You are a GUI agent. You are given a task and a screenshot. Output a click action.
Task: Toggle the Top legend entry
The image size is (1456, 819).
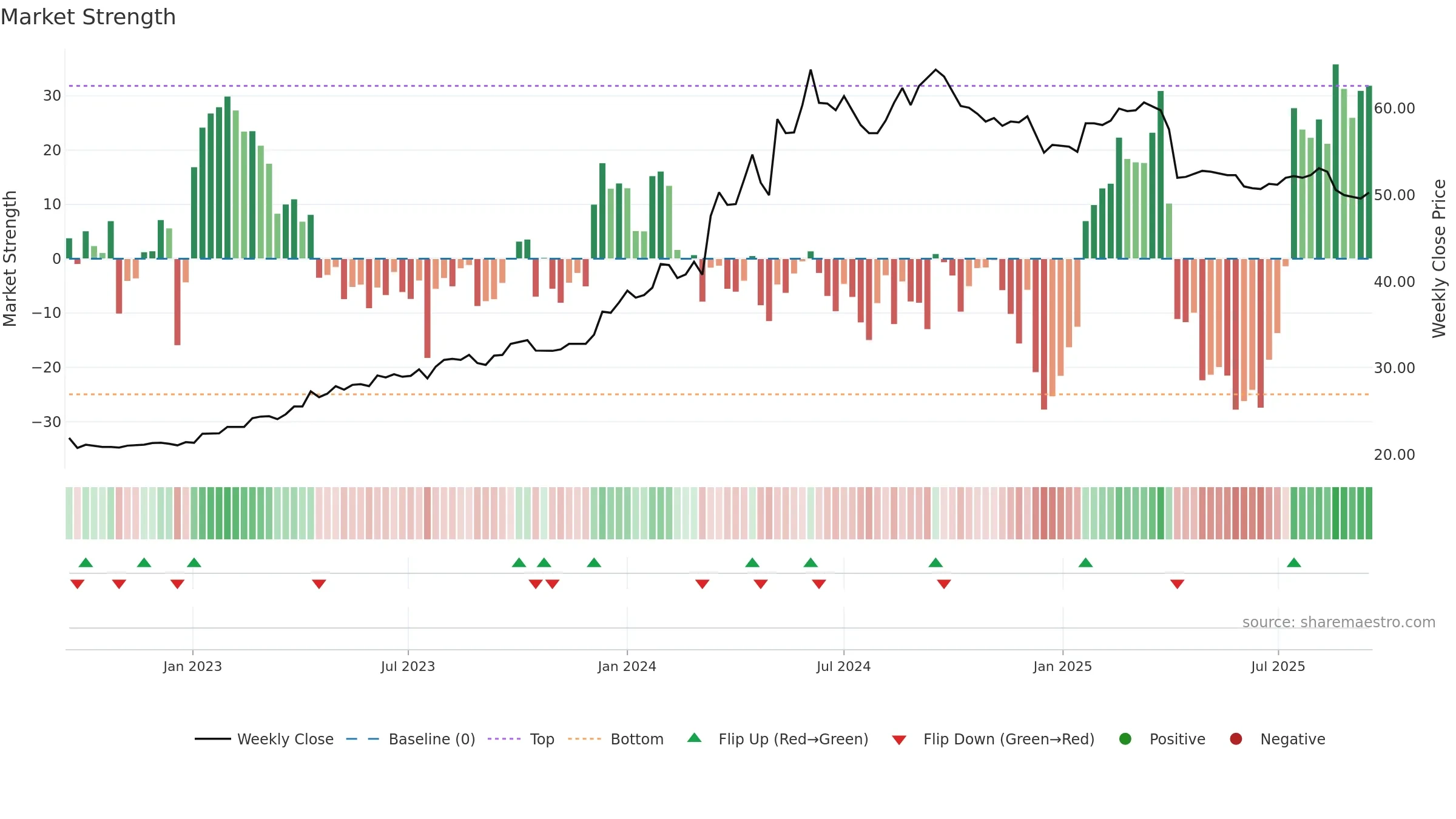coord(521,739)
